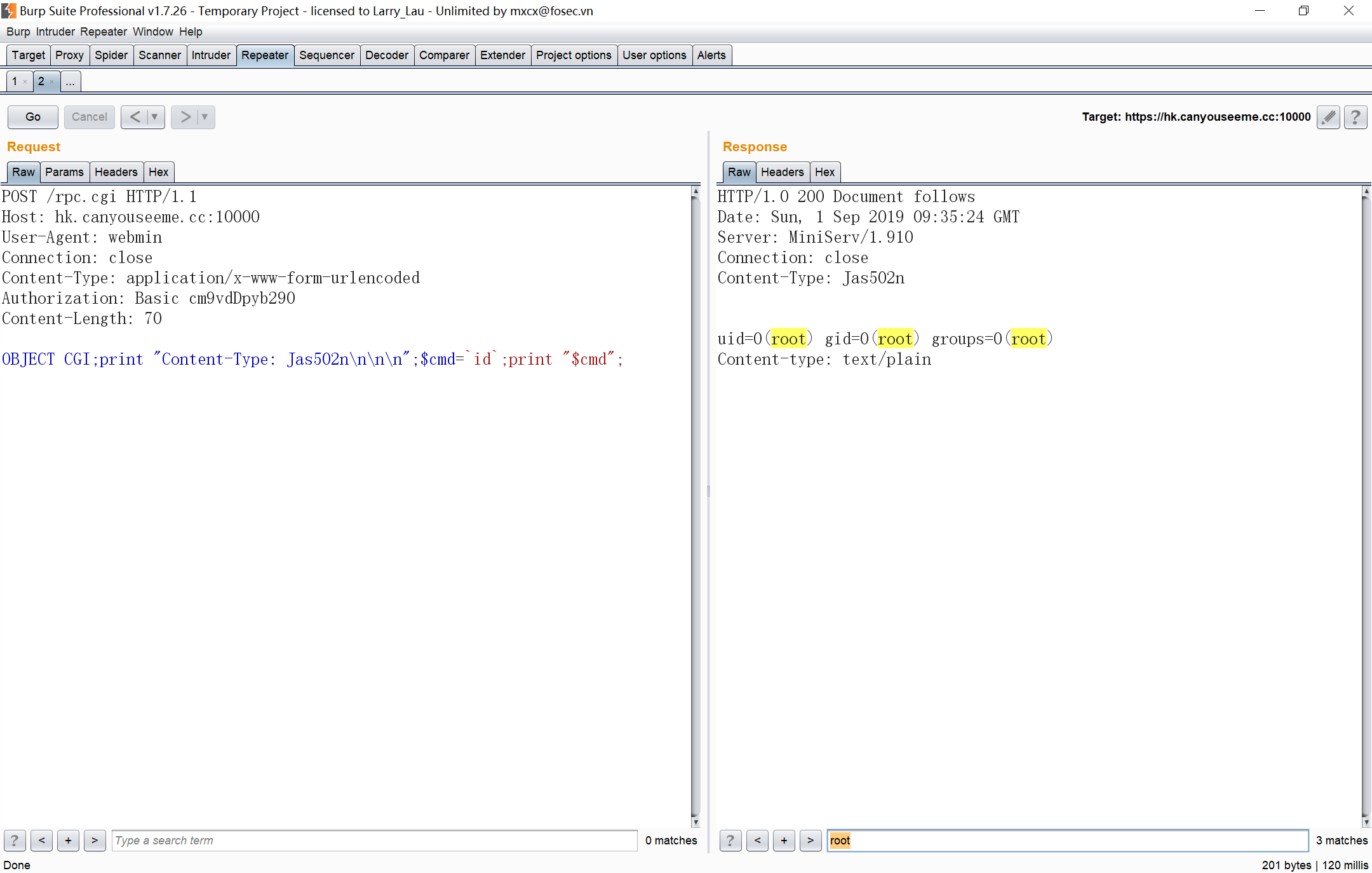Close Repeater tab 1

coord(25,82)
